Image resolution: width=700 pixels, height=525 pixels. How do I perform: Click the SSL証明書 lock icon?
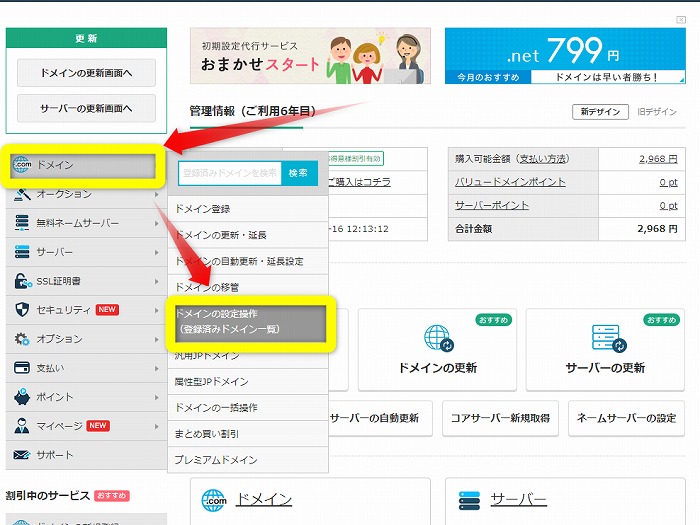[x=22, y=281]
